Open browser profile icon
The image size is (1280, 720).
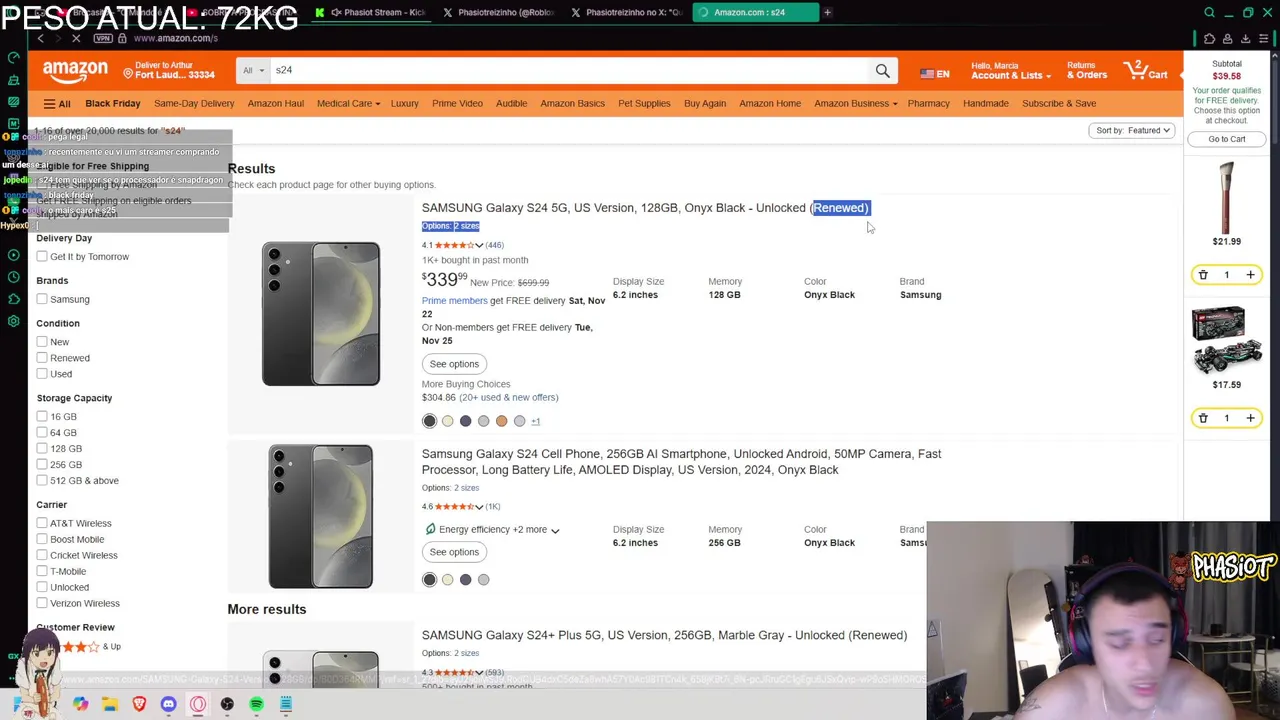tap(1227, 39)
